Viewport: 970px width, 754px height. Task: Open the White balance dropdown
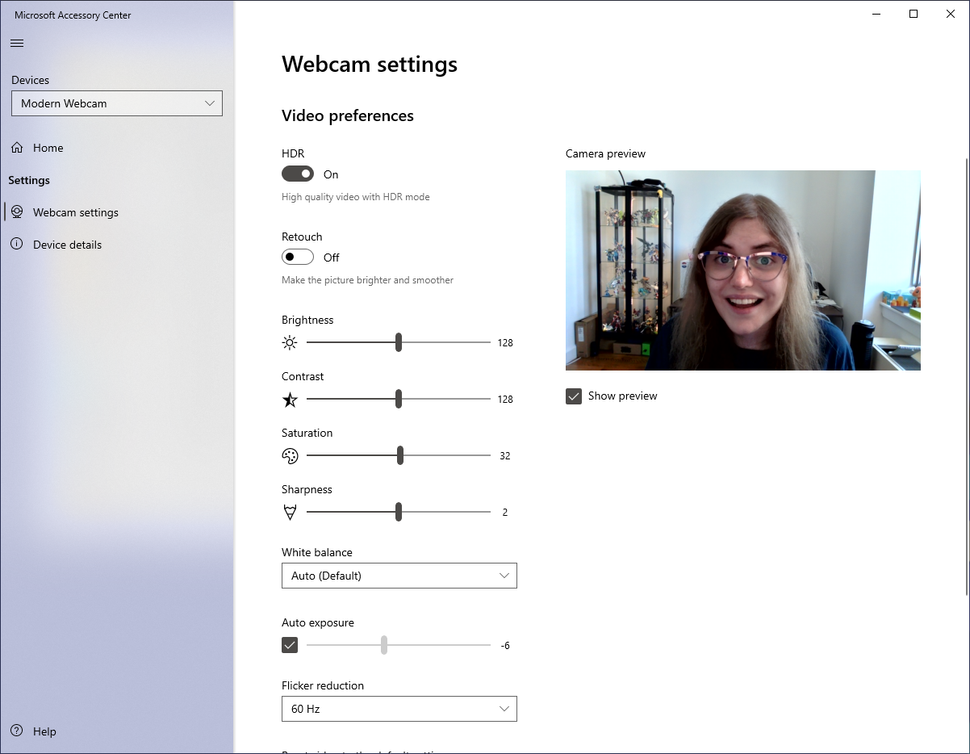pos(399,575)
